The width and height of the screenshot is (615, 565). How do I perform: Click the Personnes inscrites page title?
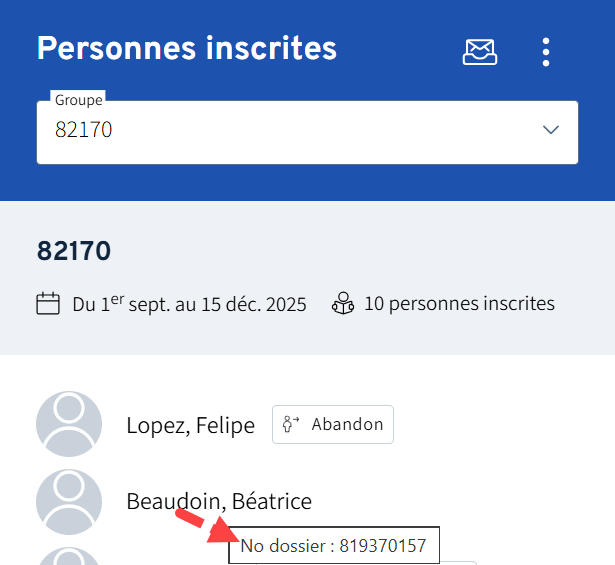point(187,48)
